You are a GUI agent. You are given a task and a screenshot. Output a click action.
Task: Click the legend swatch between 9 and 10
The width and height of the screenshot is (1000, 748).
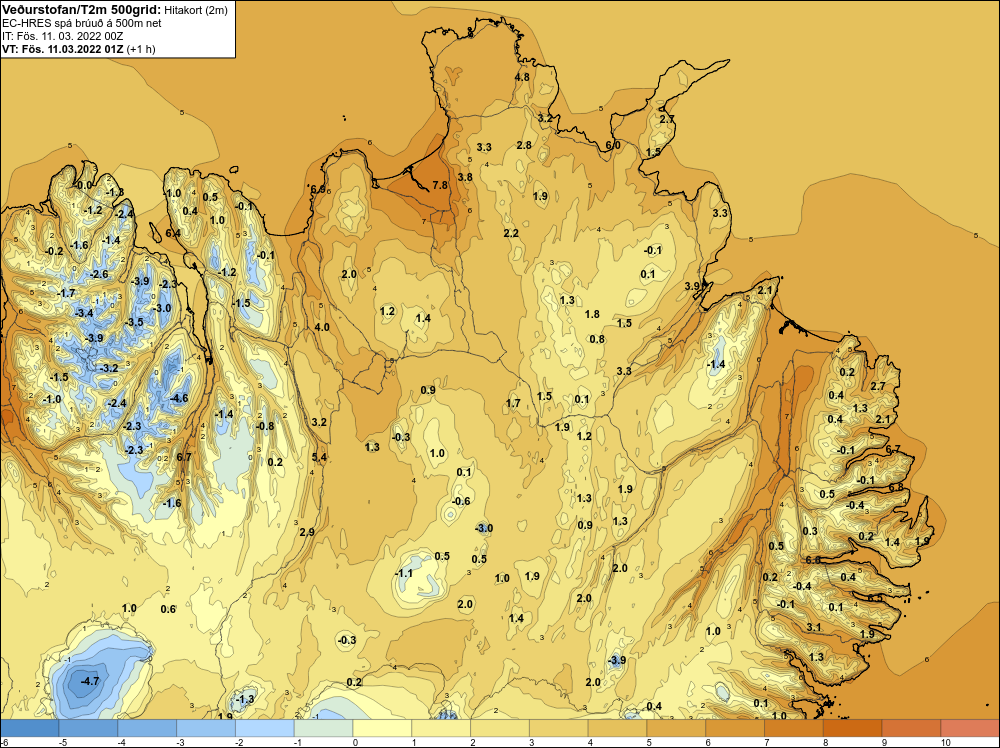[911, 728]
